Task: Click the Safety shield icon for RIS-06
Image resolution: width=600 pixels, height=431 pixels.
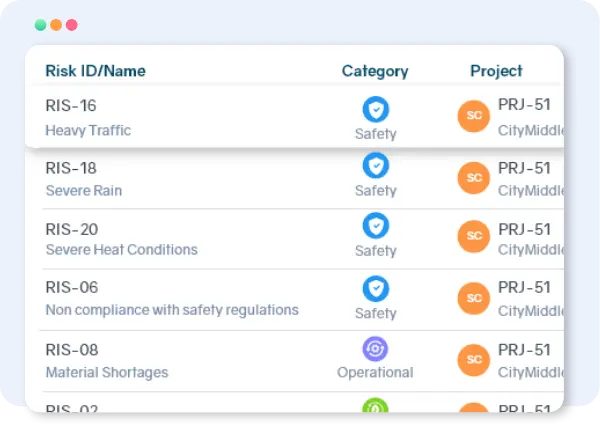Action: [x=375, y=289]
